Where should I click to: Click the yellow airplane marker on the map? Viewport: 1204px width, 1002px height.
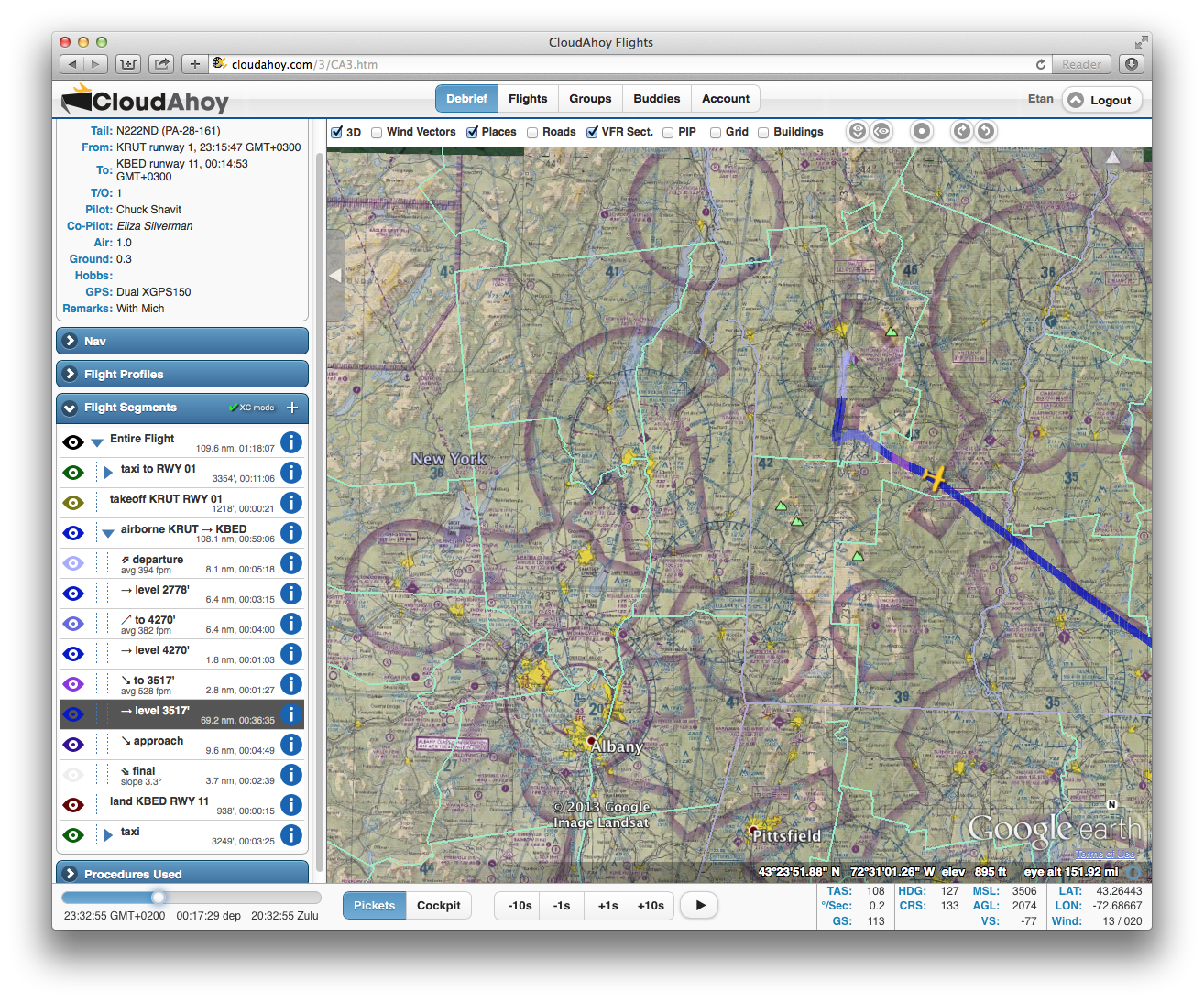(934, 477)
